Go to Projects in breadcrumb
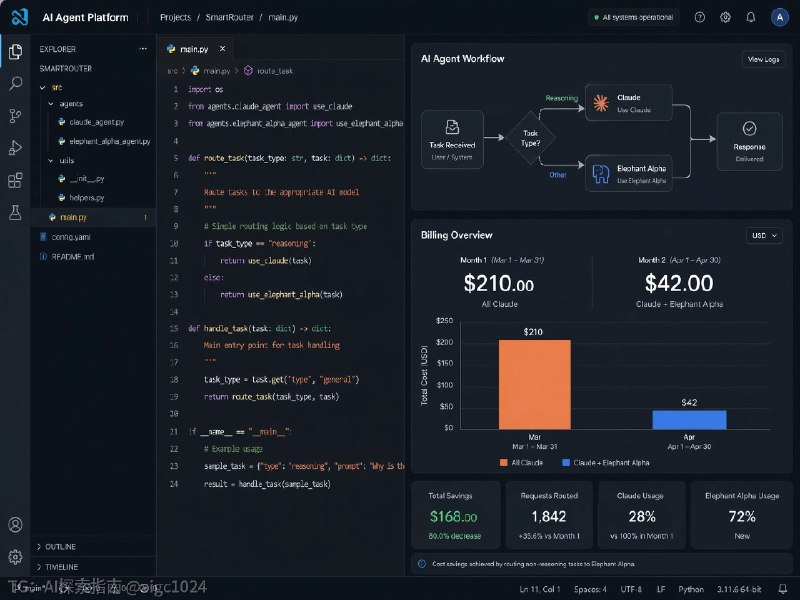This screenshot has width=800, height=600. tap(176, 17)
